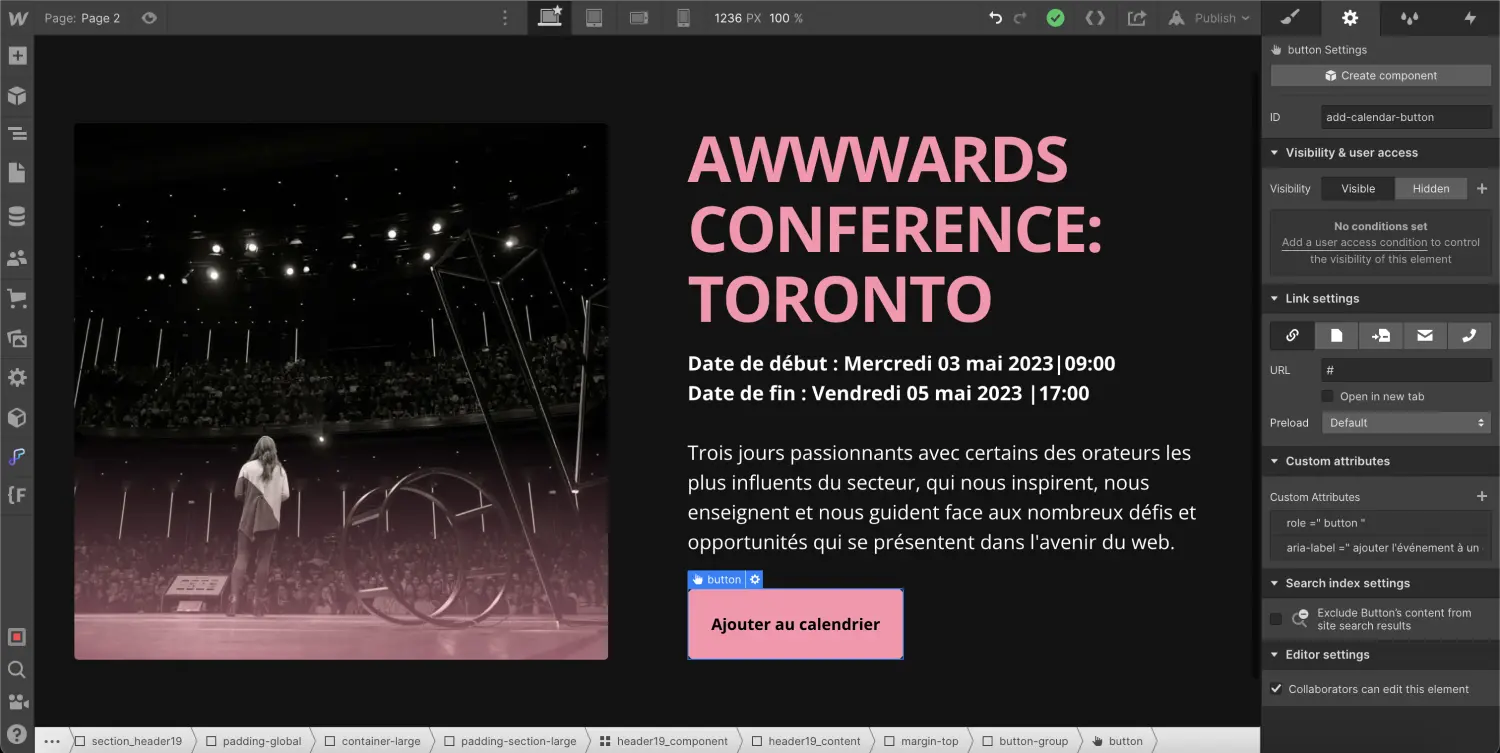
Task: Select the mobile landscape breakpoint
Action: pyautogui.click(x=639, y=18)
